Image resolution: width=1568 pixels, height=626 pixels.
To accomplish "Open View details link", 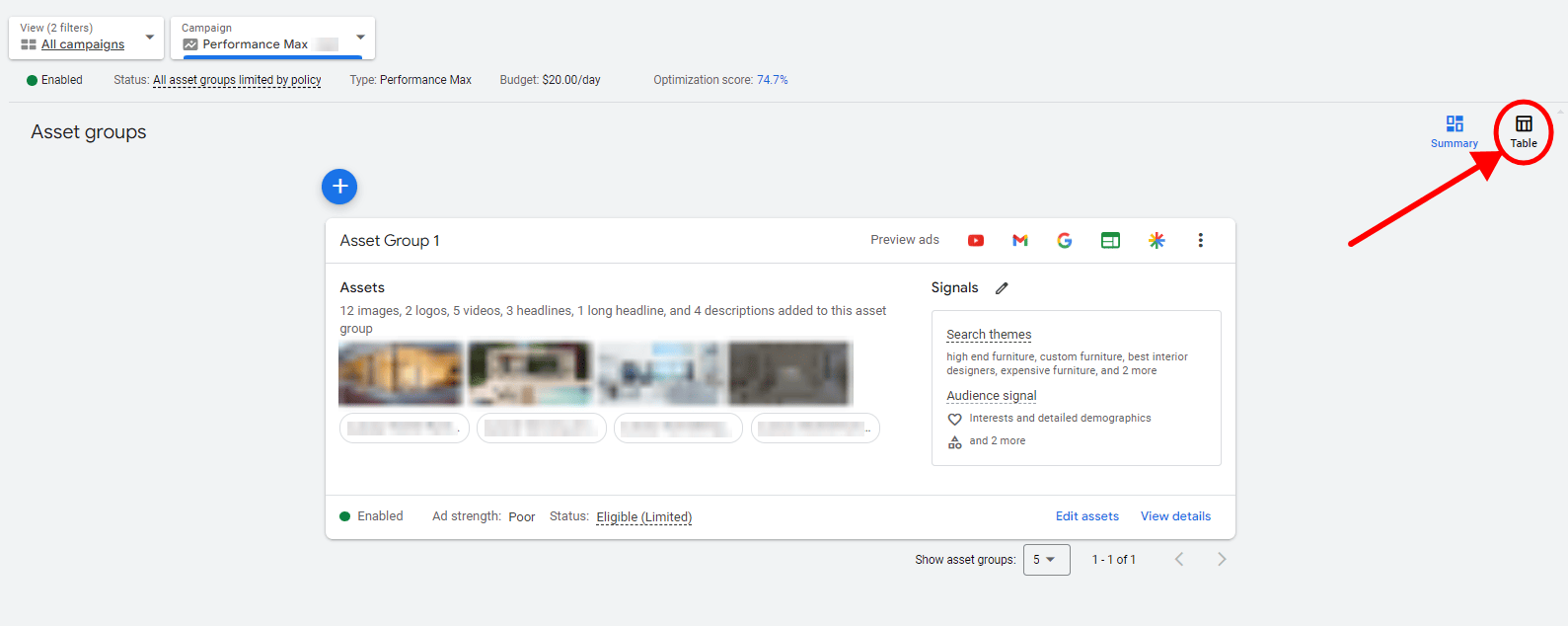I will [1175, 516].
